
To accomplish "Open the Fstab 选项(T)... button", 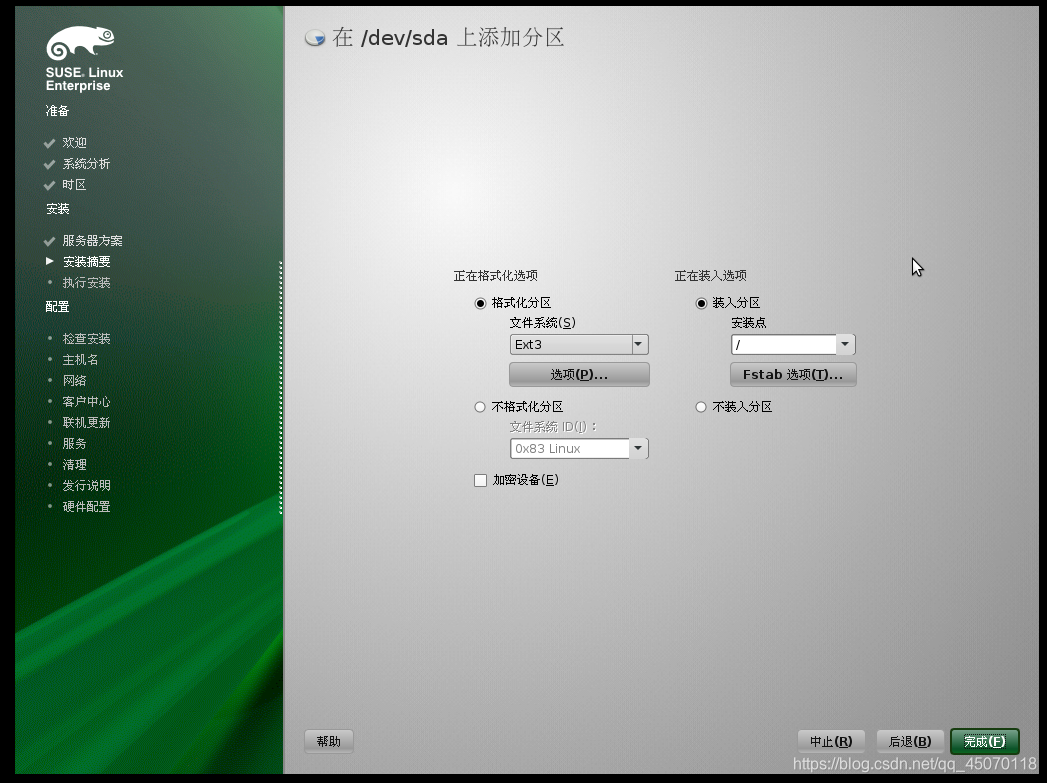I will point(793,374).
